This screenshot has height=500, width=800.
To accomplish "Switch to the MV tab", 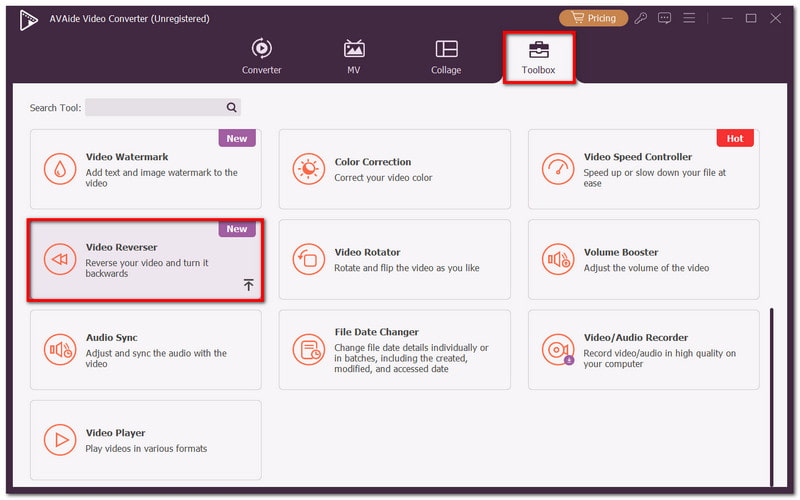I will pos(354,57).
